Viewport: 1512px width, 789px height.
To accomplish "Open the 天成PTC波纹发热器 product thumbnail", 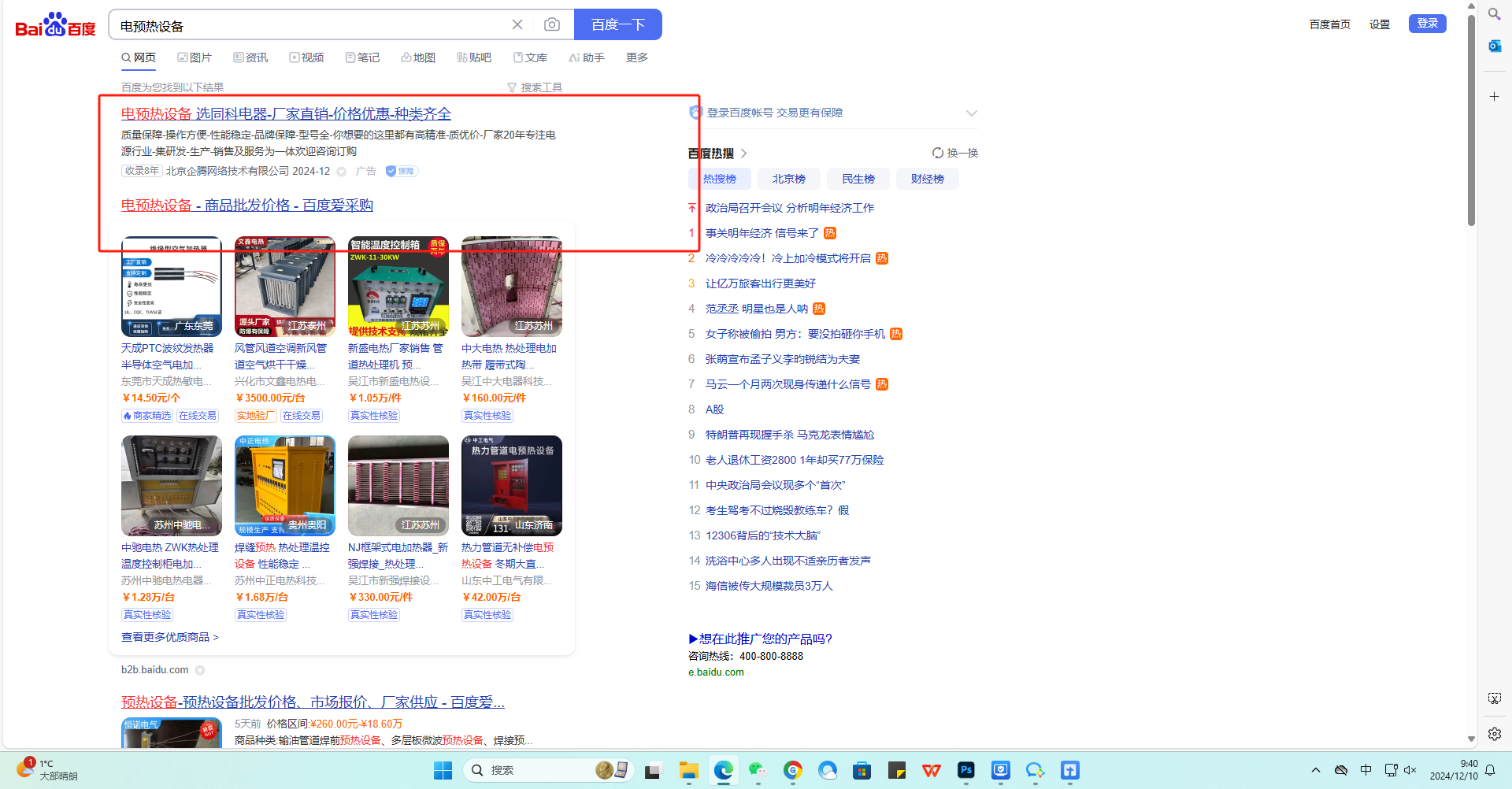I will coord(172,287).
